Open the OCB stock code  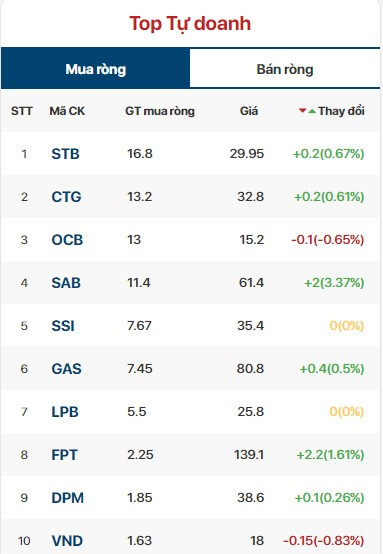coord(67,240)
